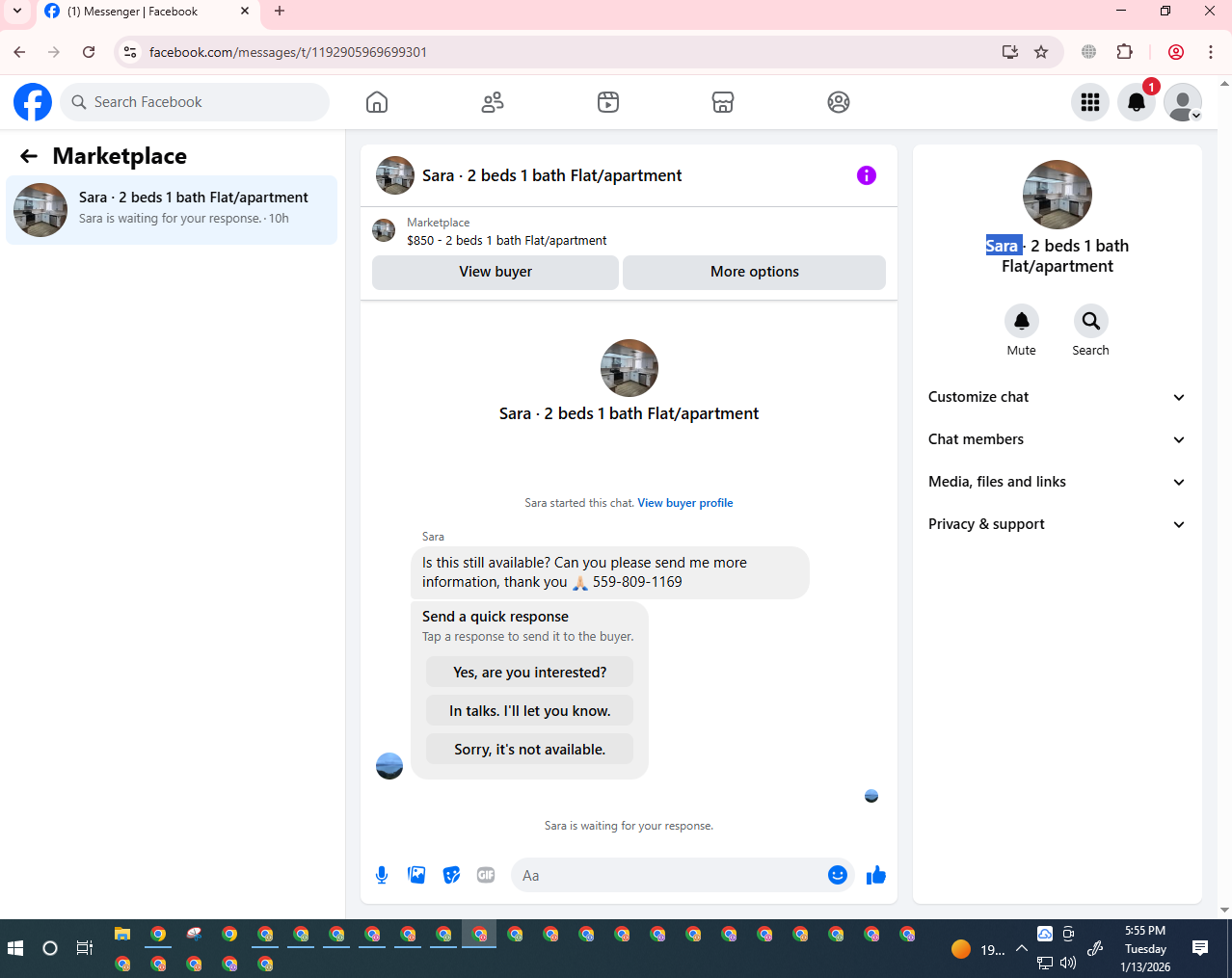Go back with the Marketplace arrow
Viewport: 1232px width, 978px height.
pos(29,156)
